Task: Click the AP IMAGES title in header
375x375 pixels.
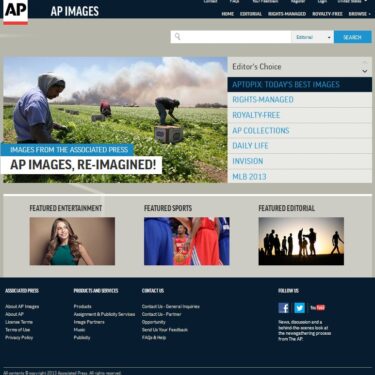Action: 75,11
